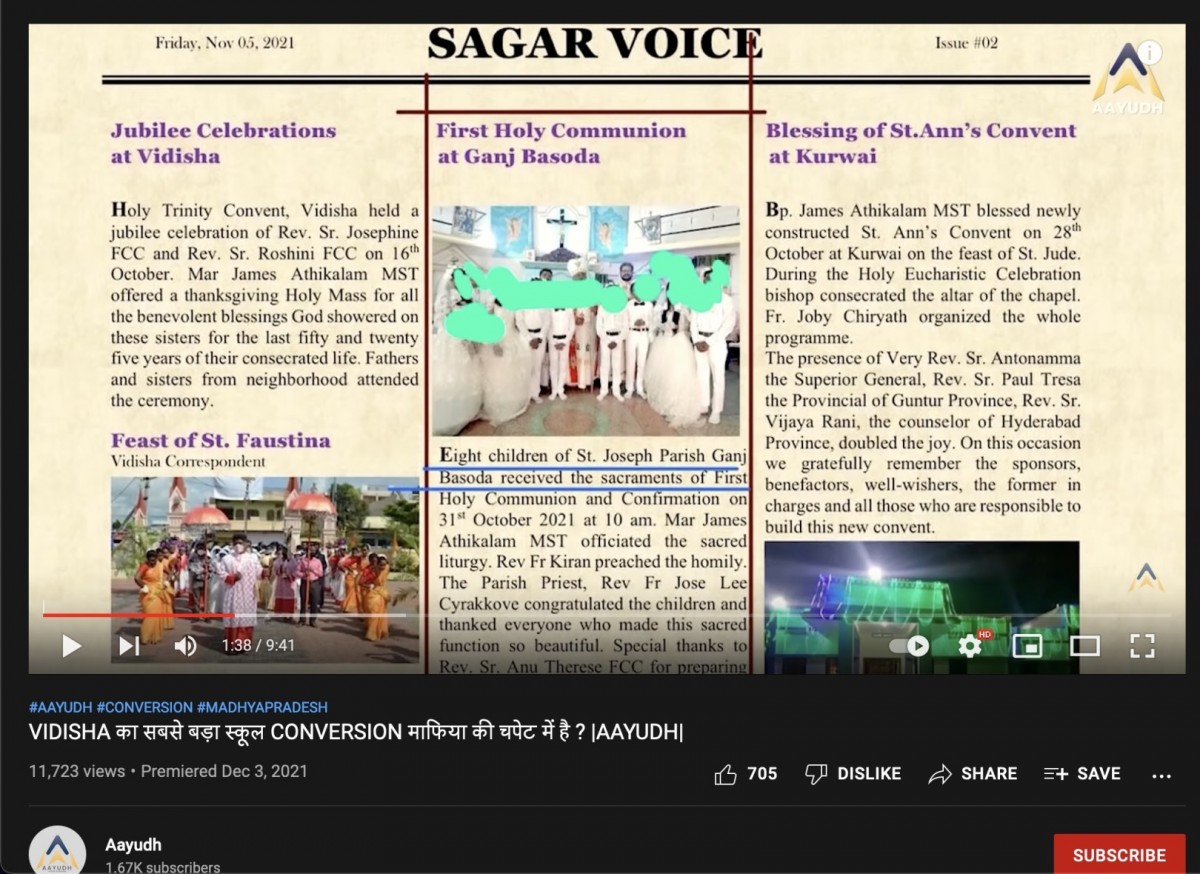Mute the video volume
Viewport: 1200px width, 874px height.
point(185,646)
